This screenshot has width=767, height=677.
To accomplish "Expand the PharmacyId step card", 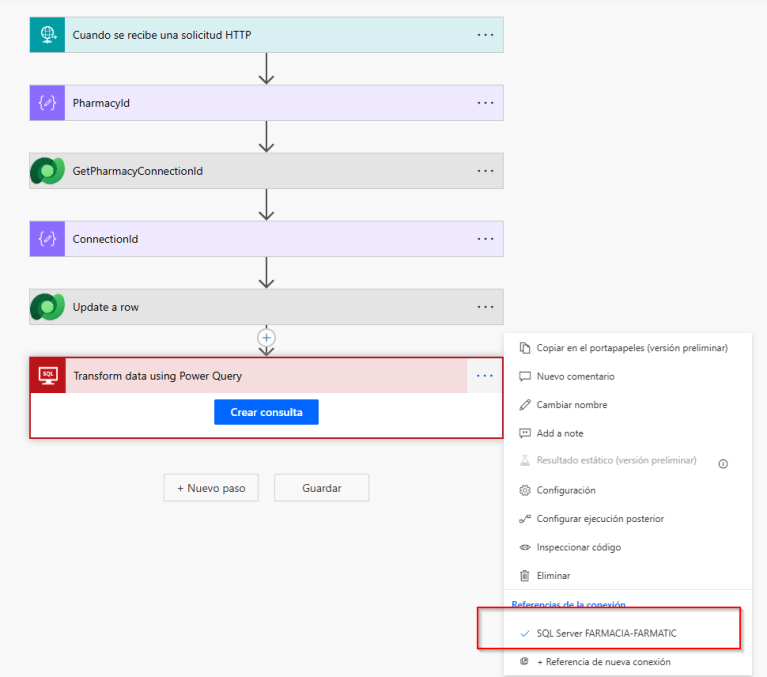I will coord(267,103).
